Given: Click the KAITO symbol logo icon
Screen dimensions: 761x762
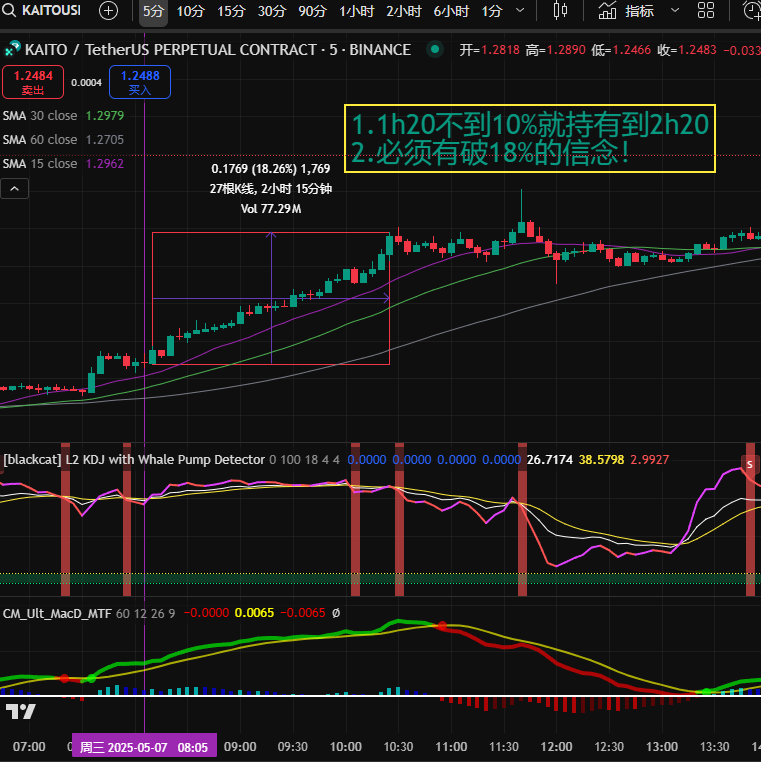Looking at the screenshot, I should pos(12,49).
